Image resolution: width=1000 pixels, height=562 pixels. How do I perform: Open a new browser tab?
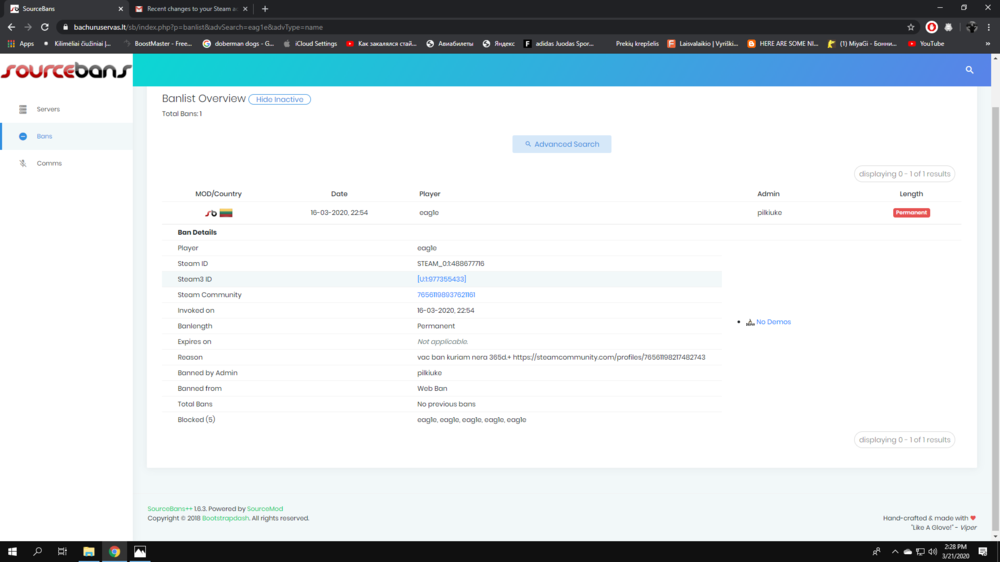pyautogui.click(x=265, y=9)
